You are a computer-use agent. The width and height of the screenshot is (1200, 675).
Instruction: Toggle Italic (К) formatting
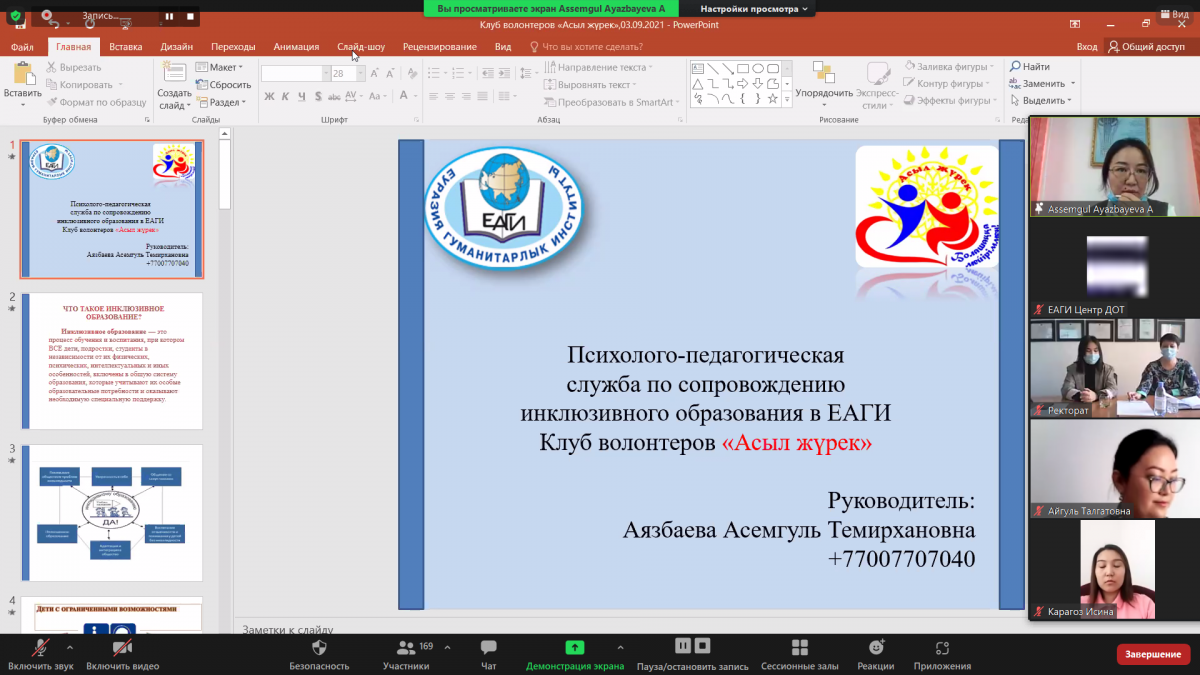click(286, 96)
